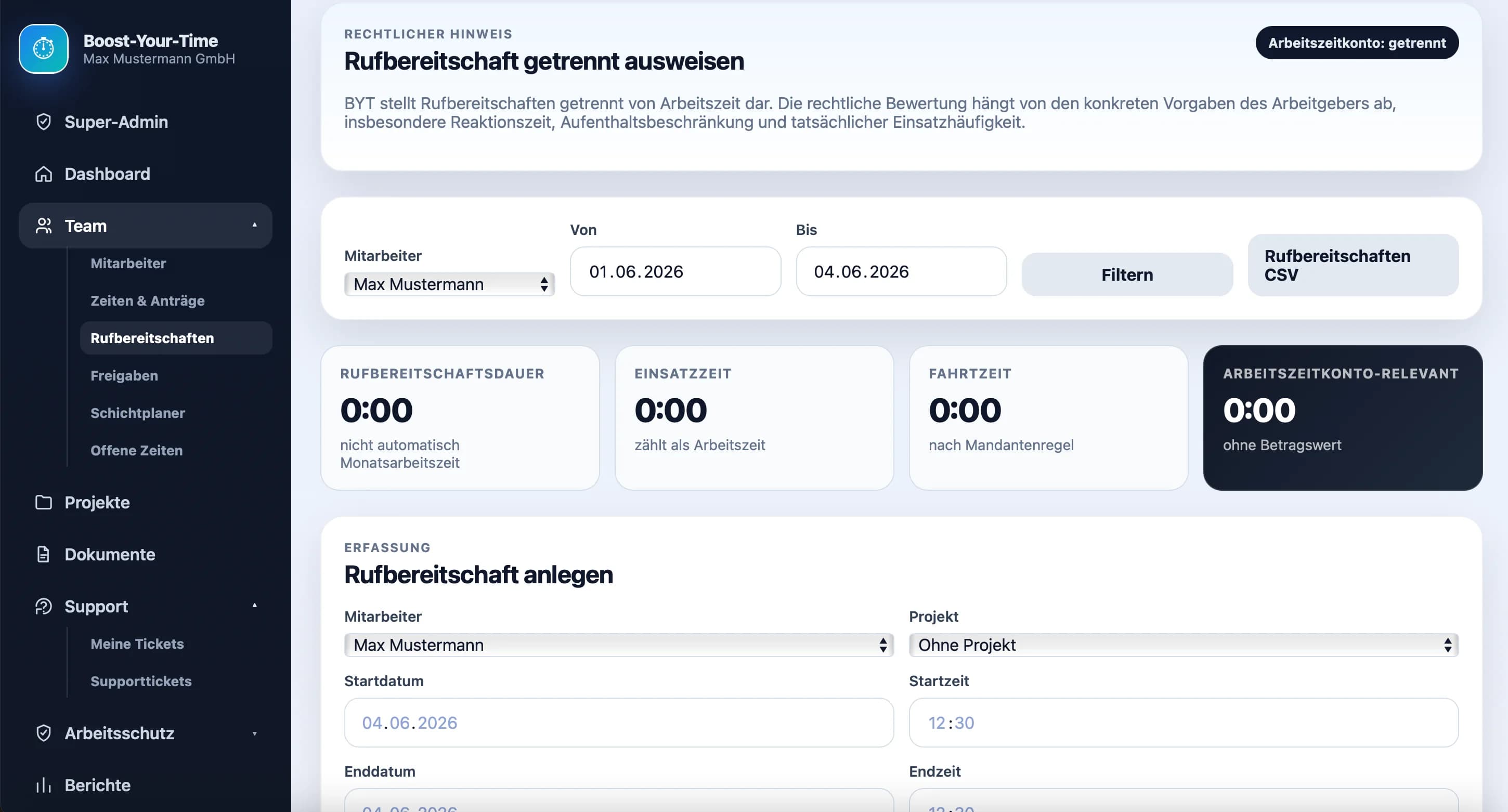Click the Rufbereitschaftsdauer summary card
1508x812 pixels.
tap(460, 418)
